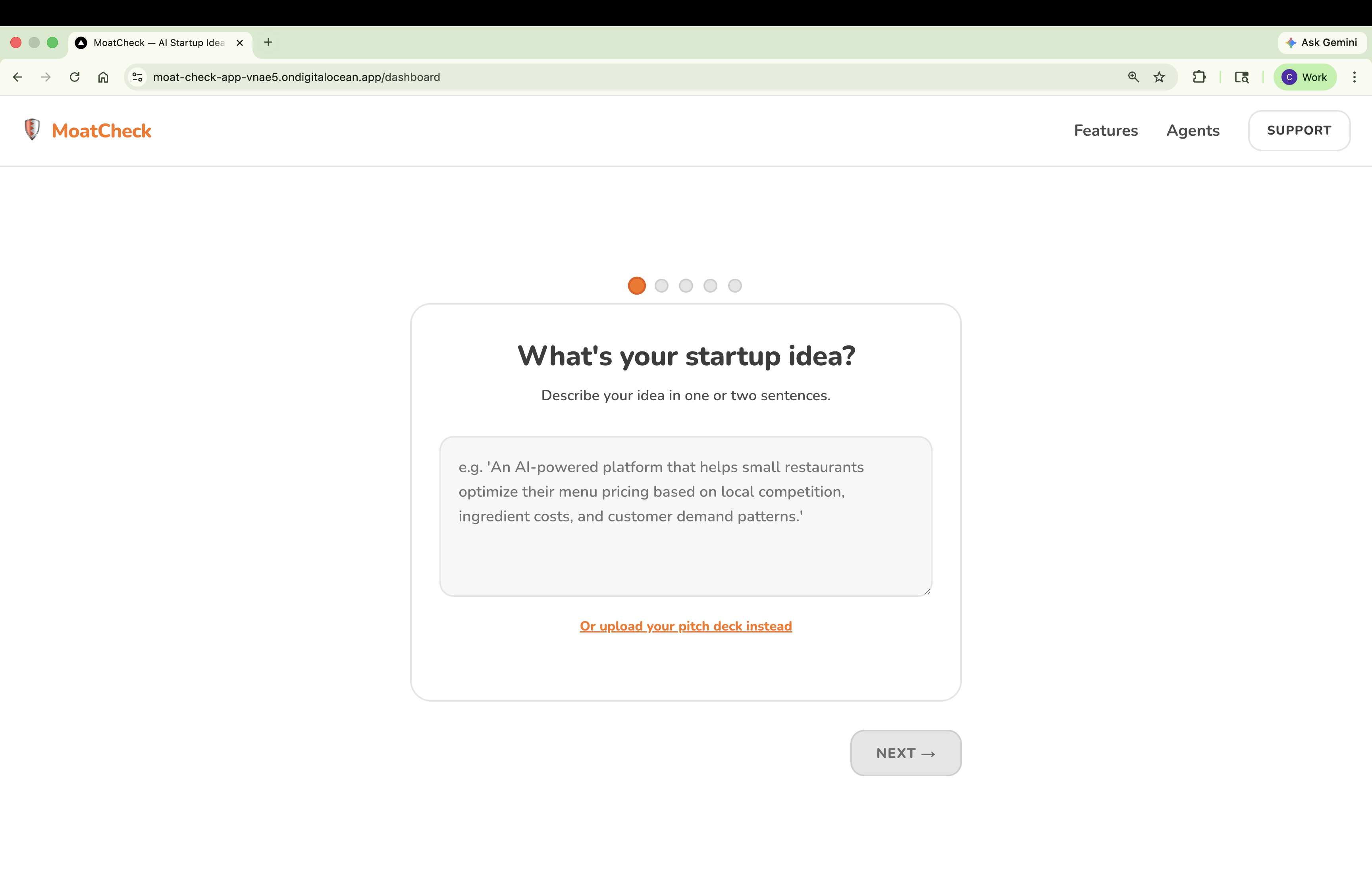The width and height of the screenshot is (1372, 887).
Task: Go to browser home page icon
Action: [103, 77]
